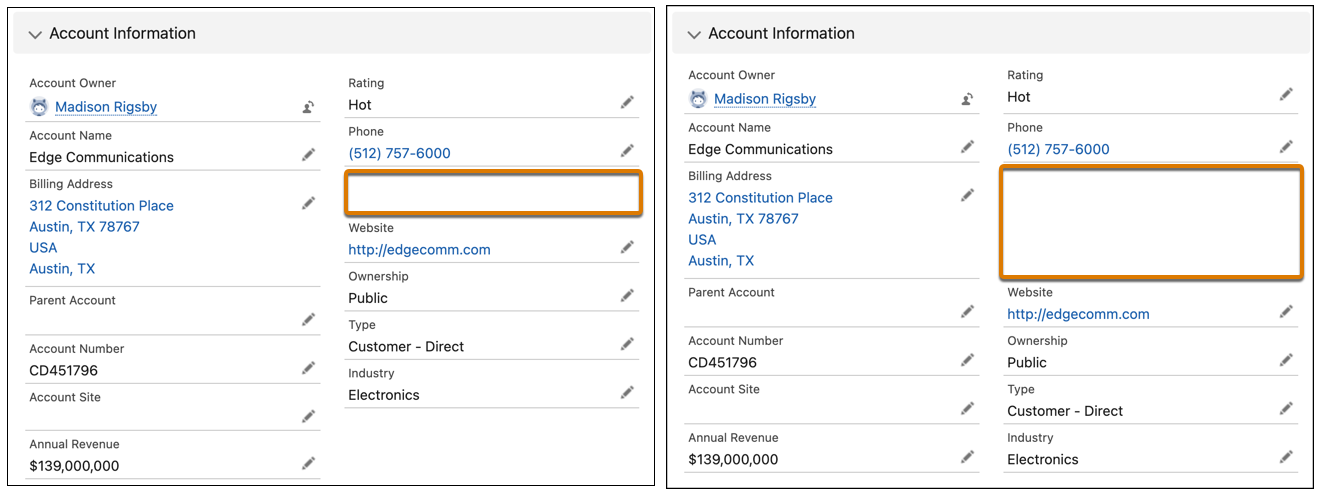Edit Account Name pencil in left panel

point(309,155)
